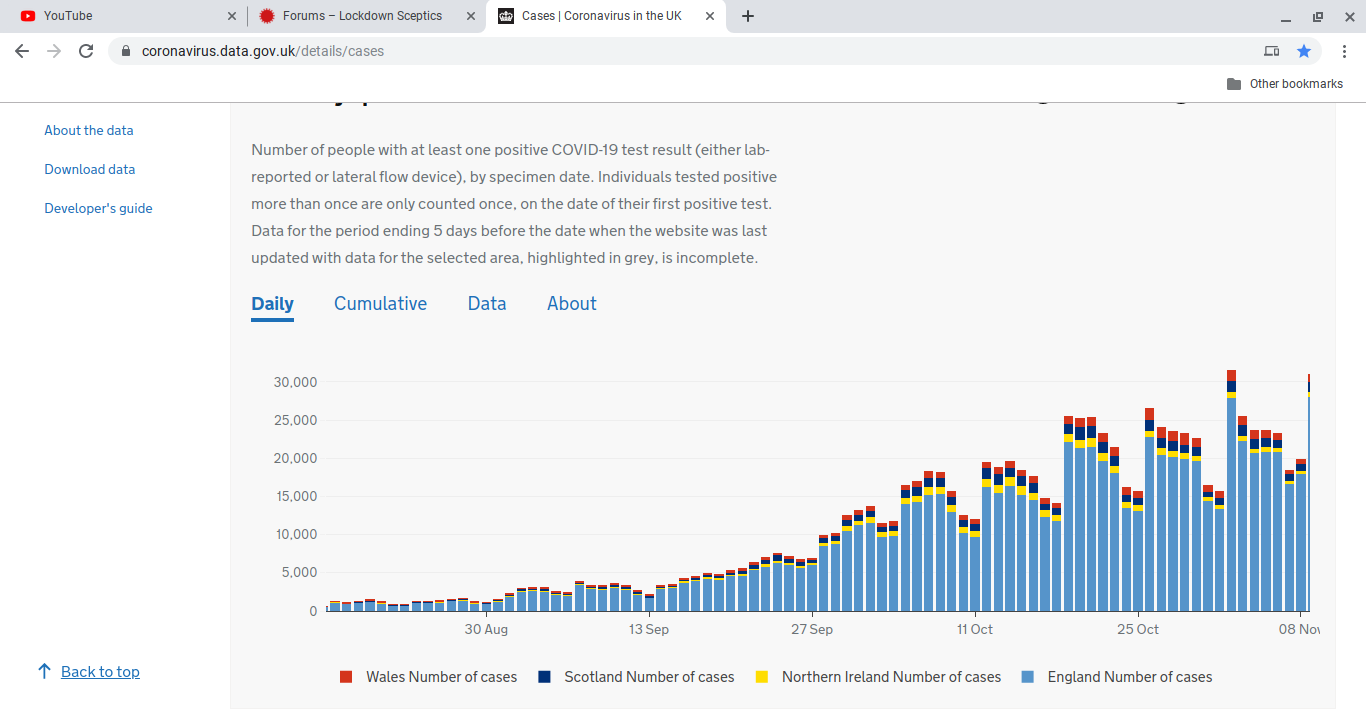Click the bookmark star icon
Viewport: 1366px width, 712px height.
(x=1304, y=51)
